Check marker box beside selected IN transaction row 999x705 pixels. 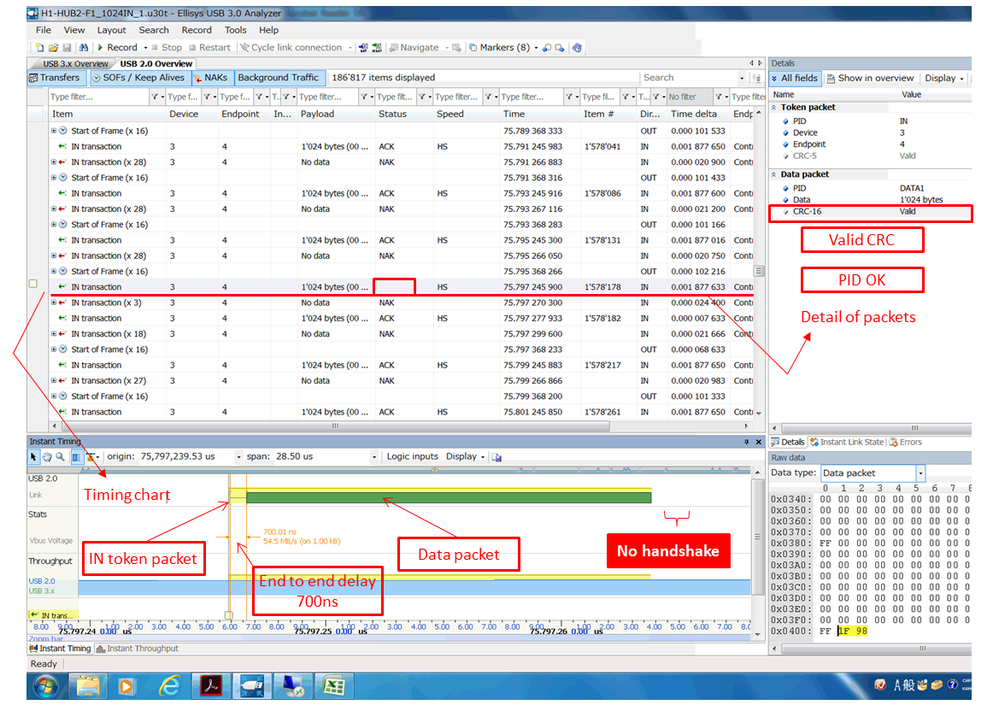(x=33, y=284)
